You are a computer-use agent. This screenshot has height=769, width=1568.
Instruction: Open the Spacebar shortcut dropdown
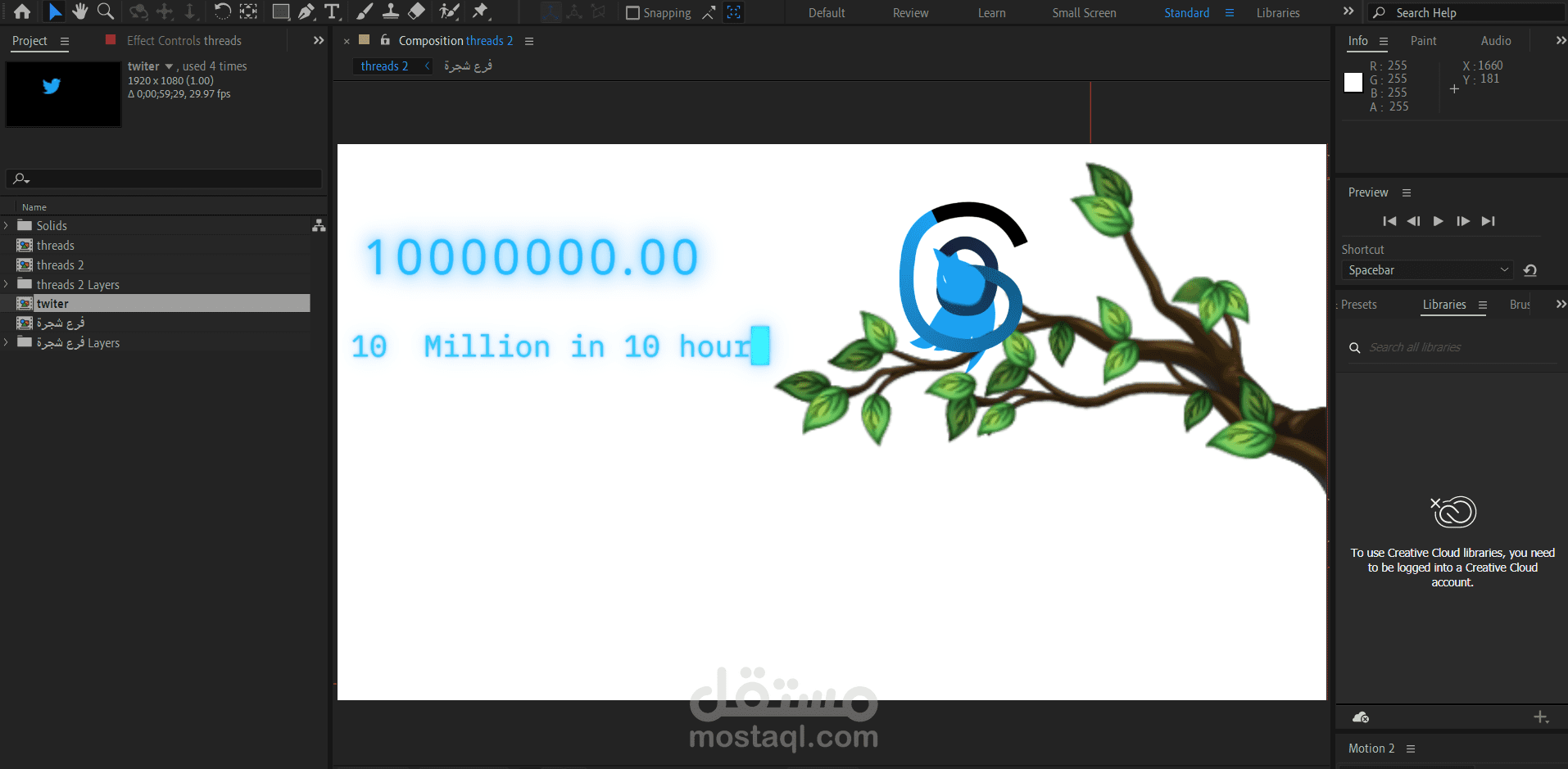pos(1428,270)
